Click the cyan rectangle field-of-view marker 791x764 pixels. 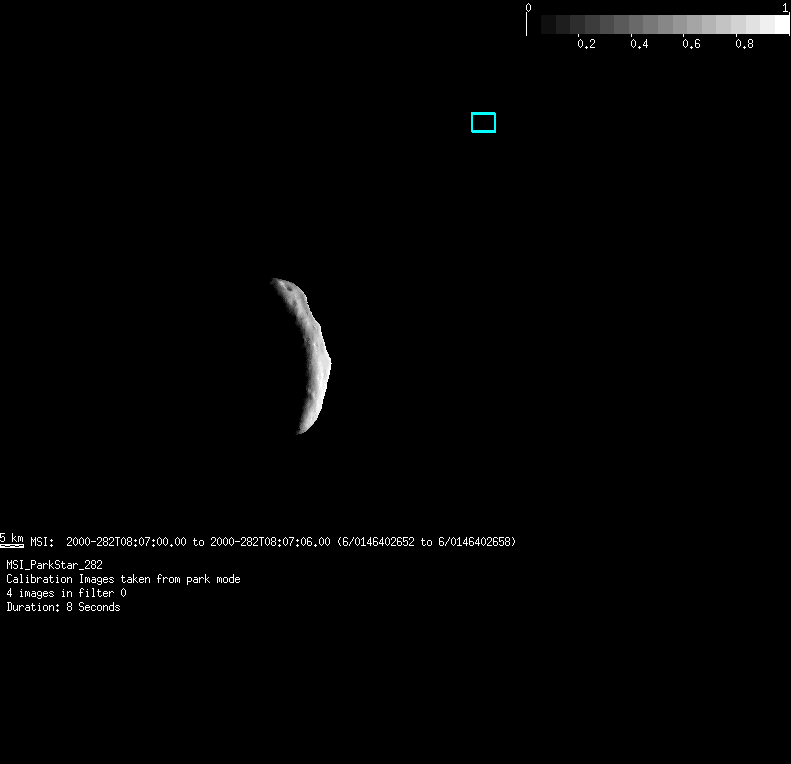[483, 122]
